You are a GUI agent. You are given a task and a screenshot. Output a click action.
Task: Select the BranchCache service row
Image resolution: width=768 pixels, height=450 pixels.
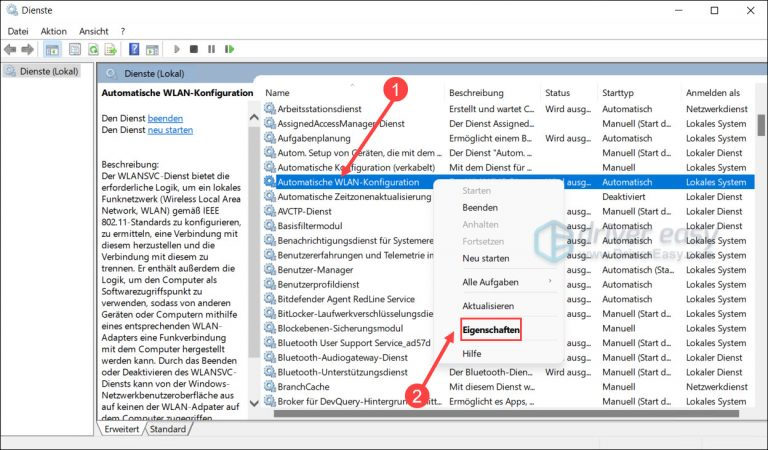tap(305, 387)
